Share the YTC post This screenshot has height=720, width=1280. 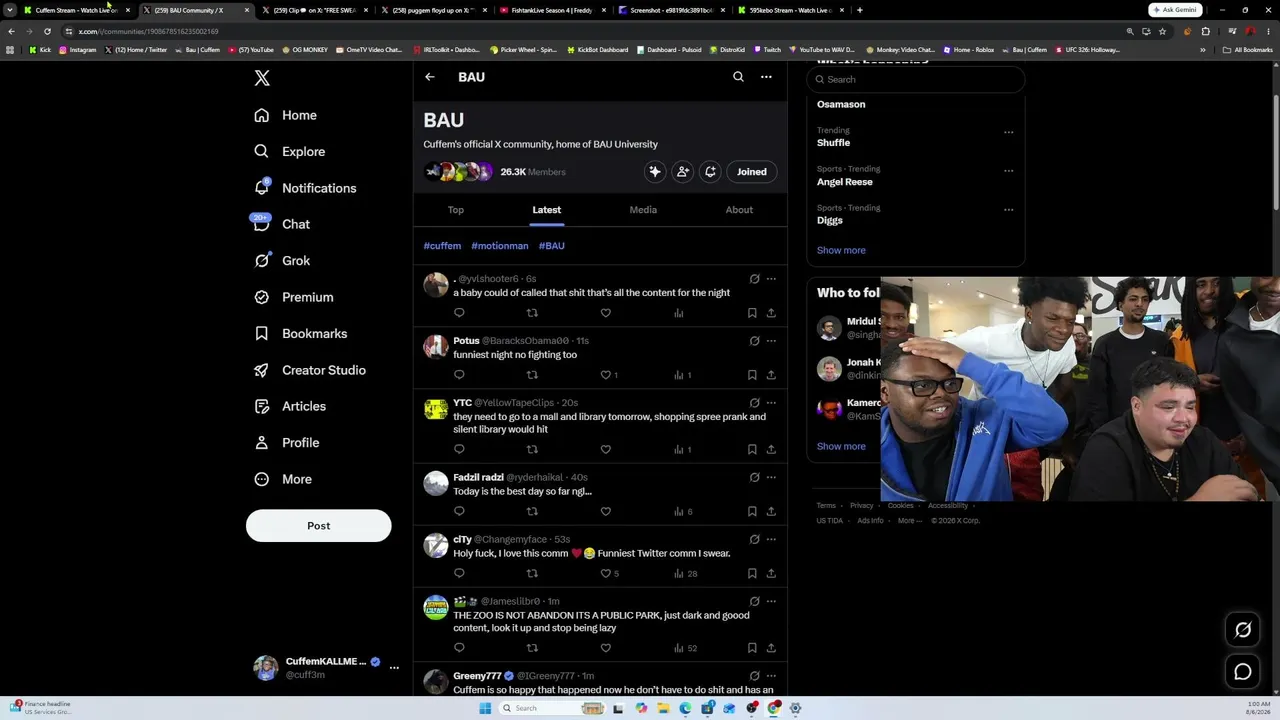[x=771, y=449]
